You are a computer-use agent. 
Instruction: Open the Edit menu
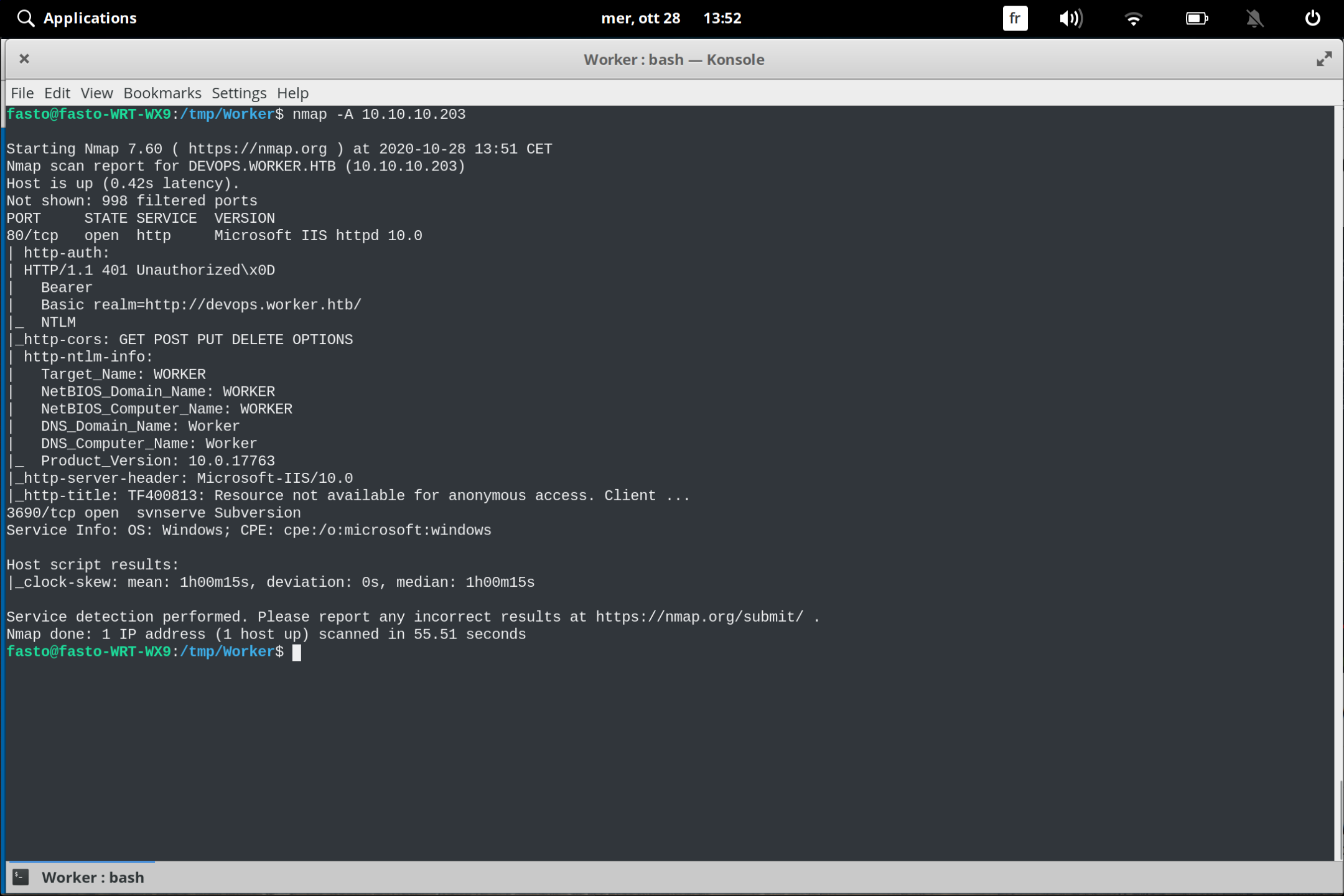pos(57,93)
